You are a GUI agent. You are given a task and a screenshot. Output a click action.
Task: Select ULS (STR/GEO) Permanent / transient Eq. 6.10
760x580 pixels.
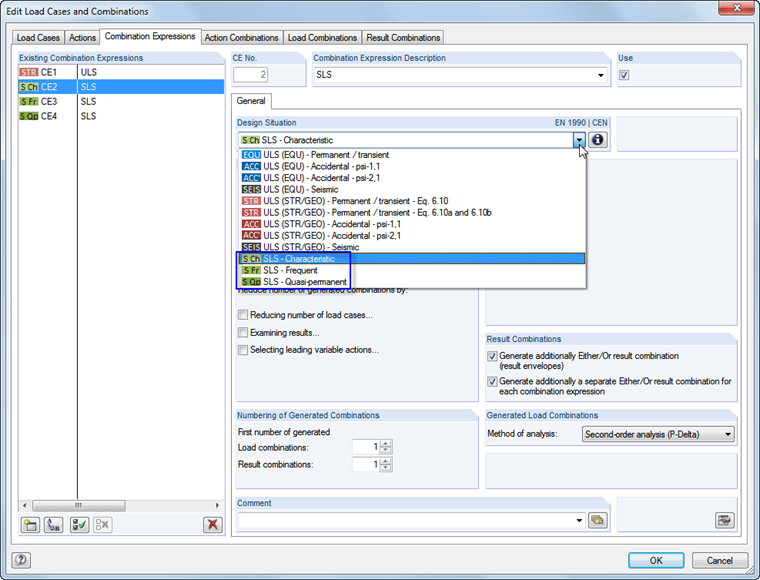(412, 201)
